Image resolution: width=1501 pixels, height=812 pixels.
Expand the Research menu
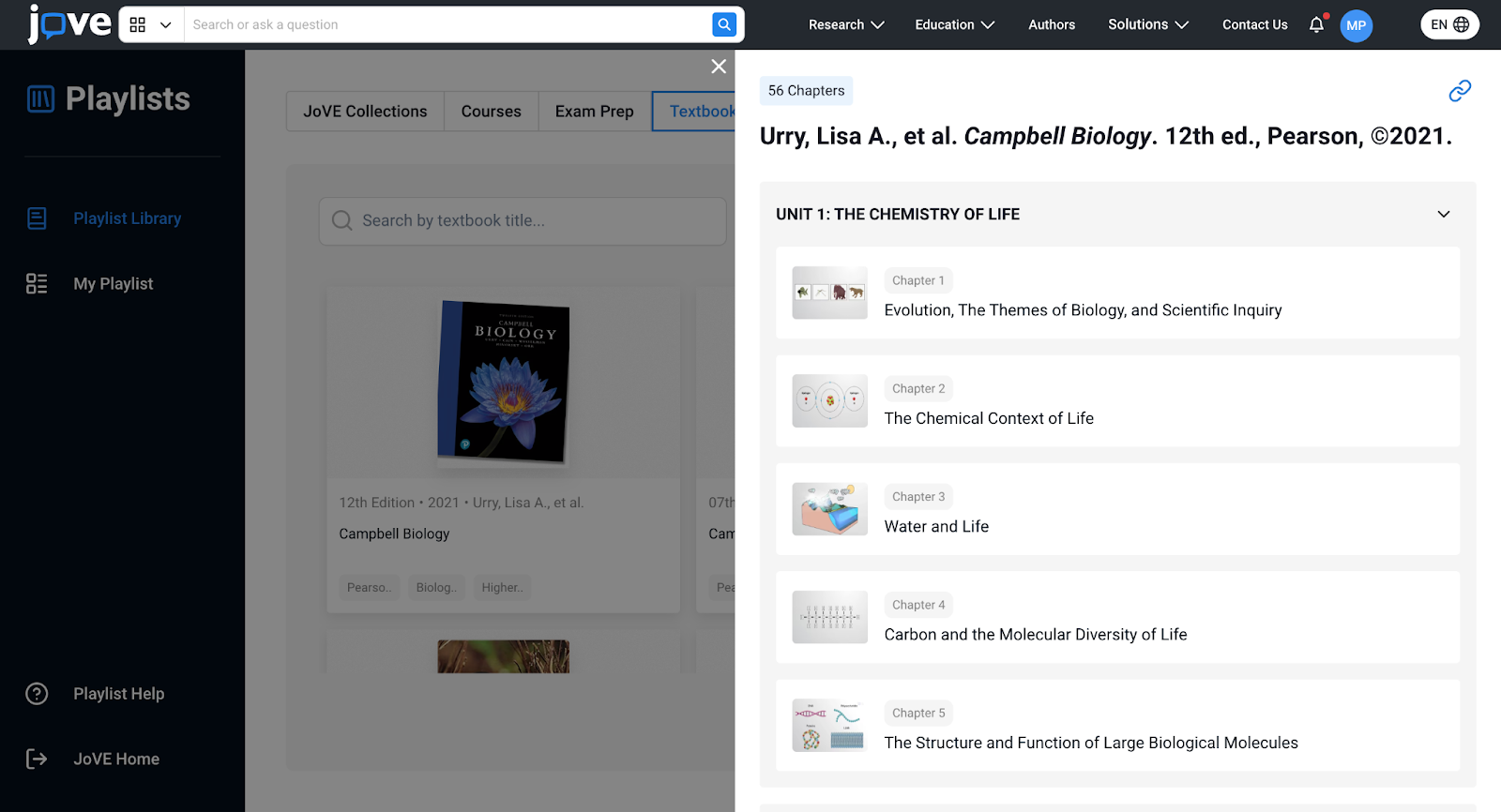[846, 25]
